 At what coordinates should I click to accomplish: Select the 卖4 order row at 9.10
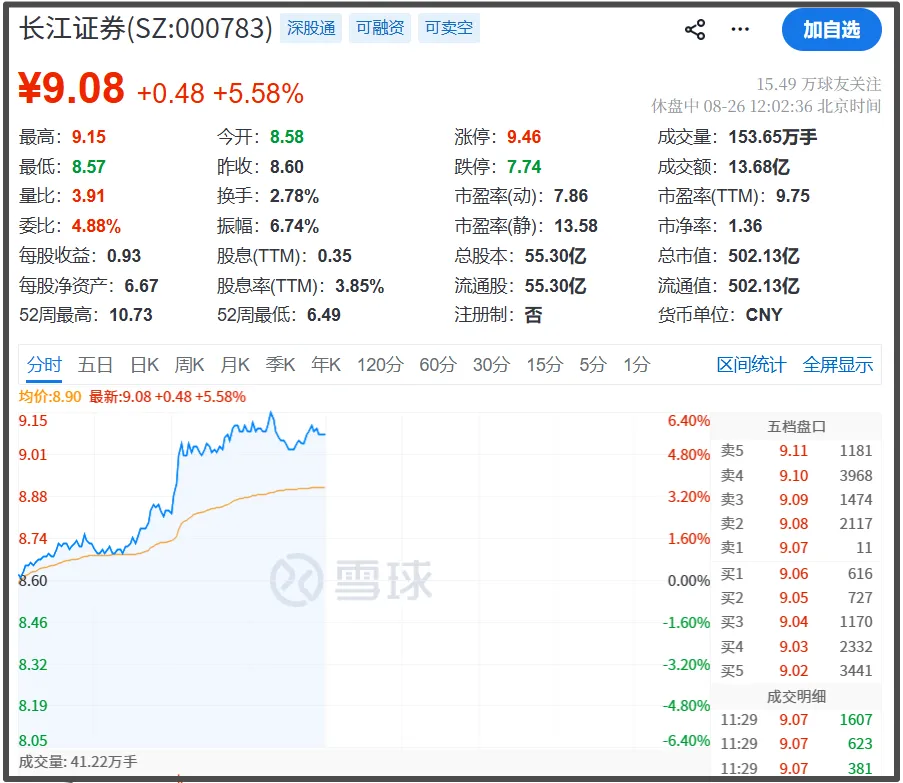pyautogui.click(x=796, y=476)
